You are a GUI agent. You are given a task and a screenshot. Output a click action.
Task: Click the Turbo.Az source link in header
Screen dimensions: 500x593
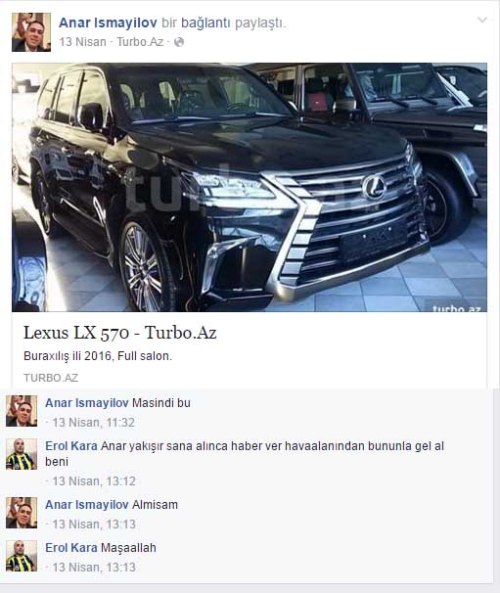(140, 42)
